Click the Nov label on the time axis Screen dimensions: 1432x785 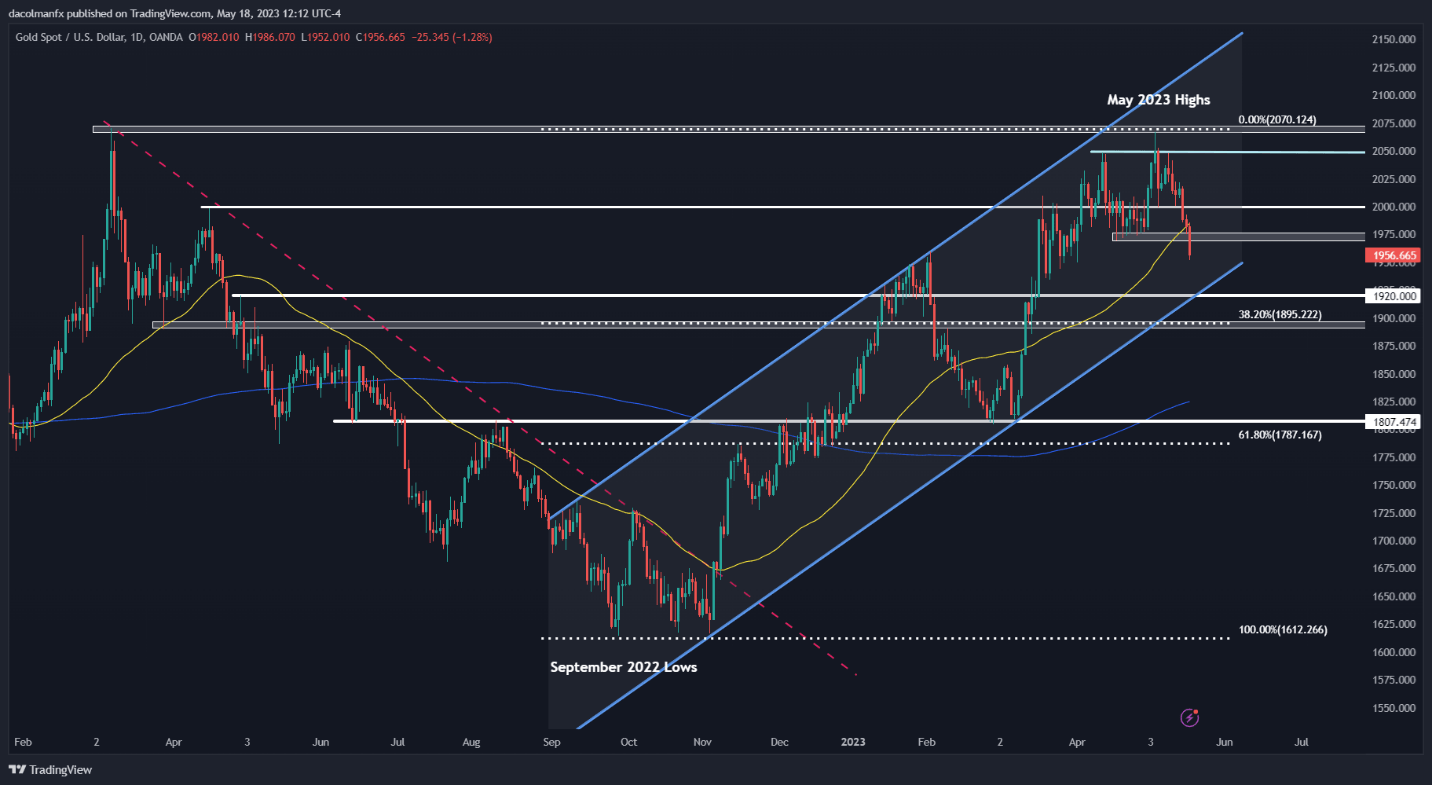pos(703,744)
